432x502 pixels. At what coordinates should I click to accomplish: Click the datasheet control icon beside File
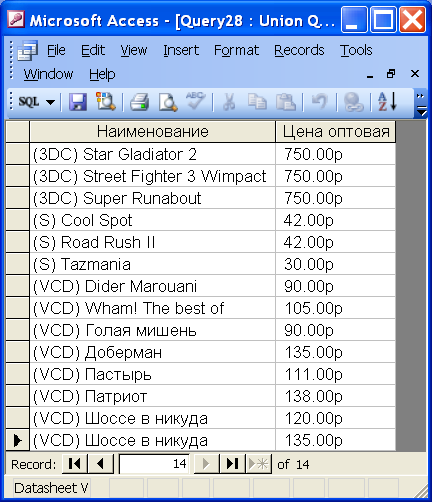27,50
